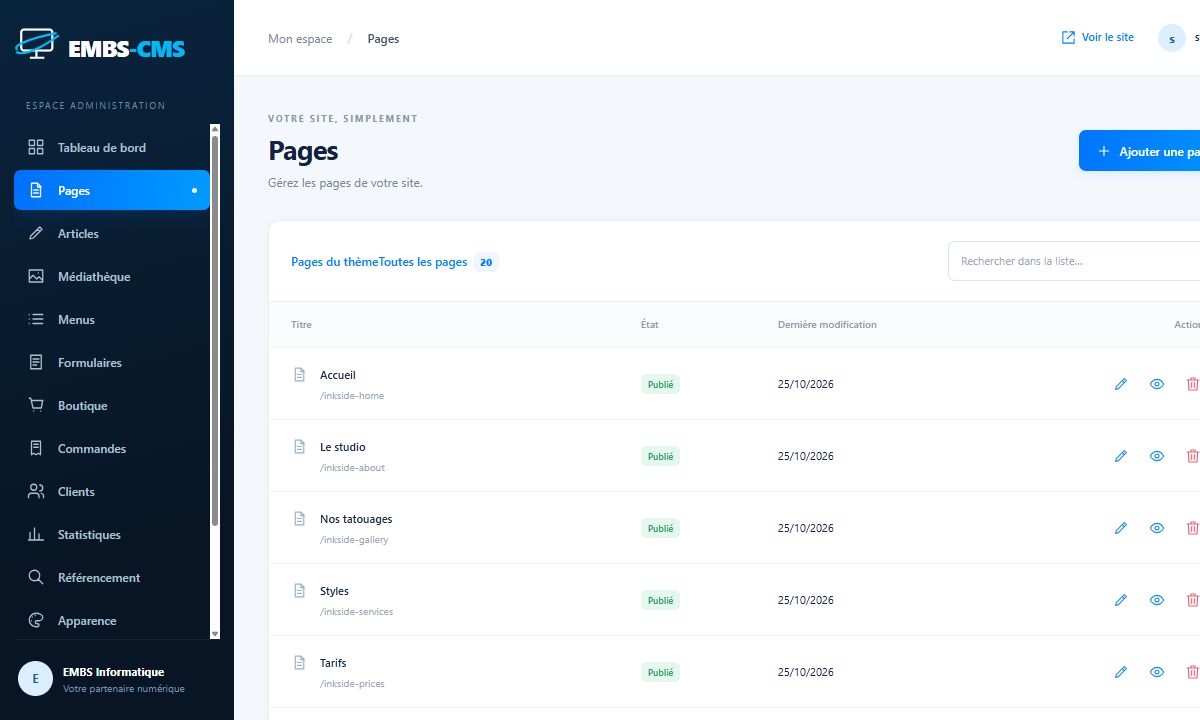This screenshot has width=1200, height=720.
Task: Switch to Pages du thème tab
Action: coord(335,262)
